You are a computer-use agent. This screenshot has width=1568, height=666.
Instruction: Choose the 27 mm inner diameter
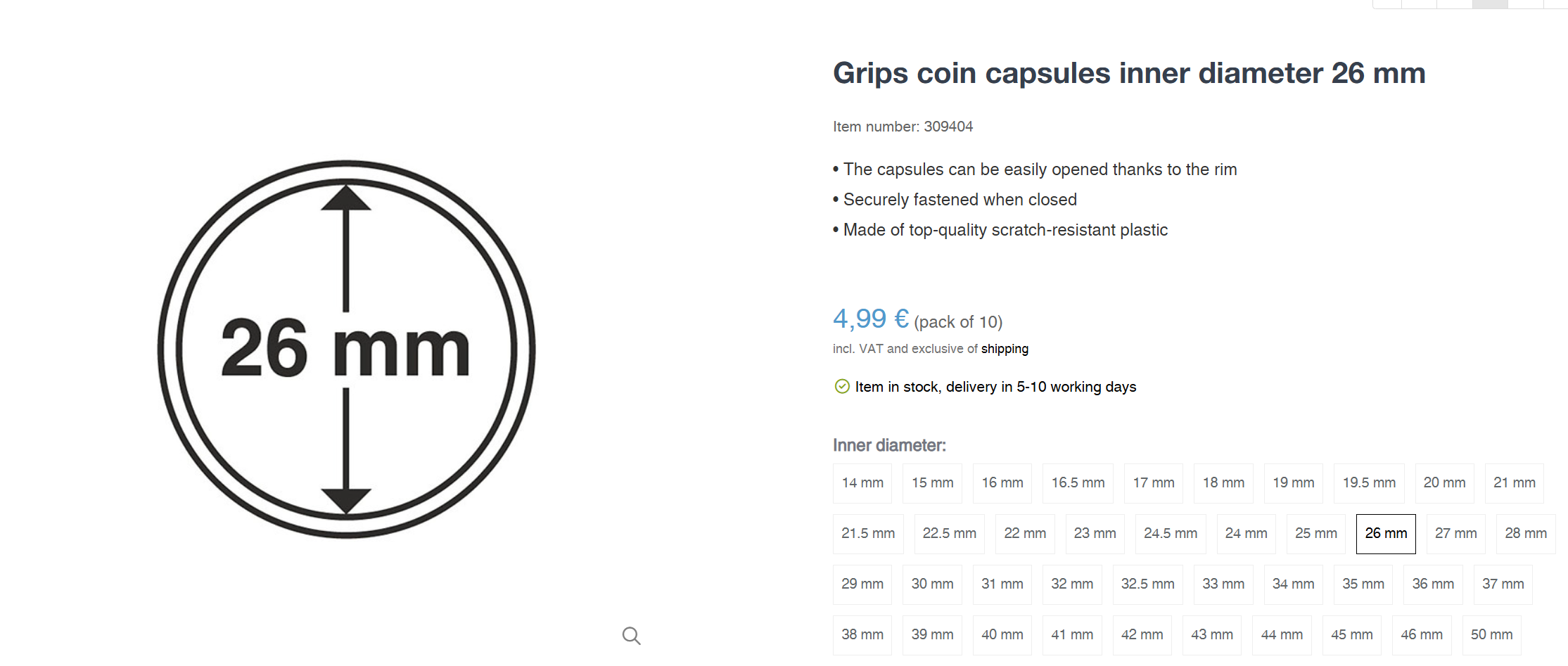click(x=1455, y=534)
